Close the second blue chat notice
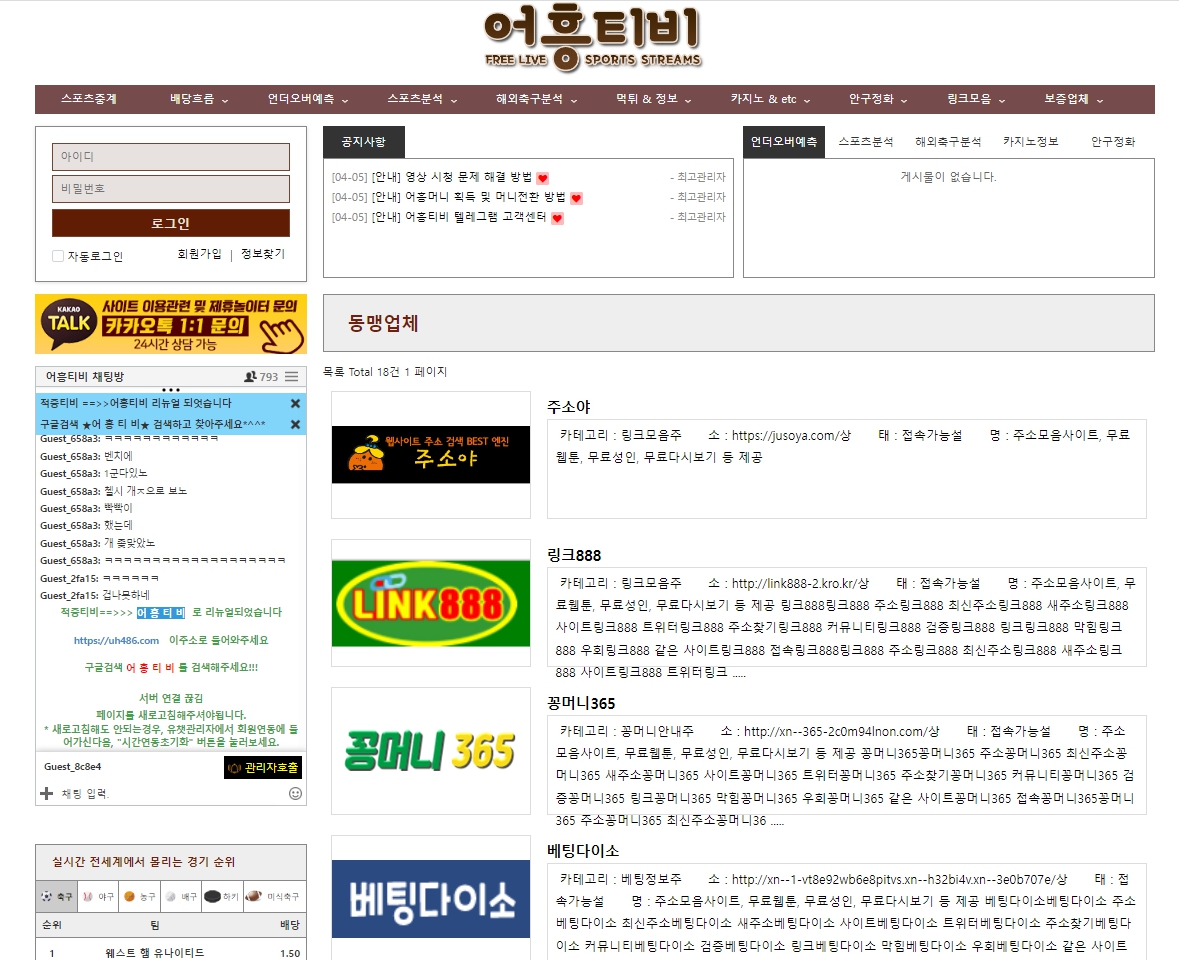 click(295, 425)
